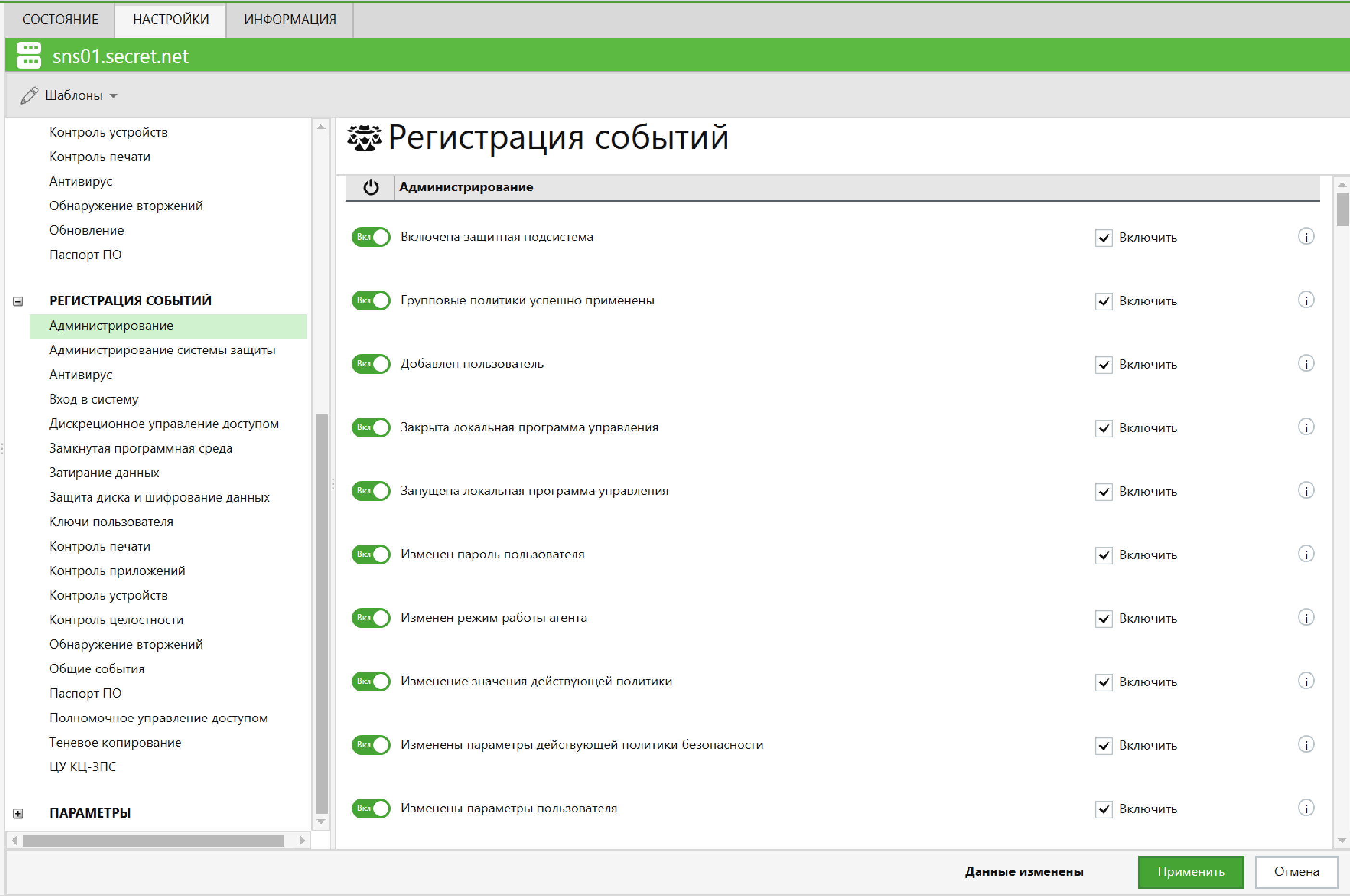Uncheck Включить for Закрыта локальная программа управления
The width and height of the screenshot is (1350, 896).
click(1104, 428)
